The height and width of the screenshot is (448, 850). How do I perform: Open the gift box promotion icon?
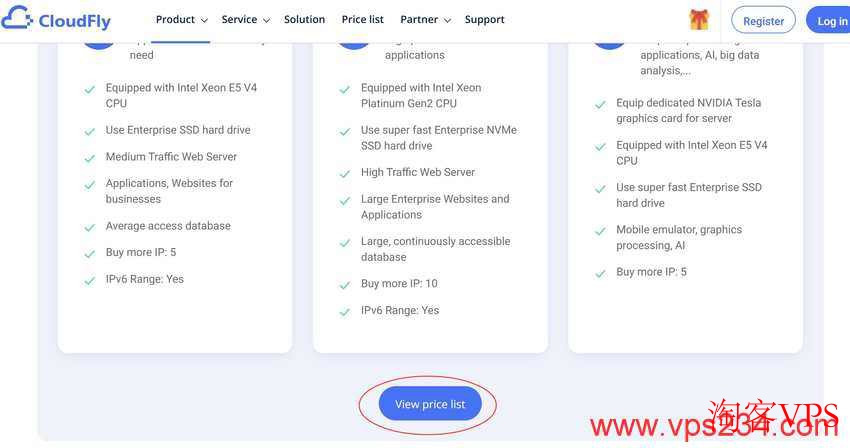(x=699, y=20)
